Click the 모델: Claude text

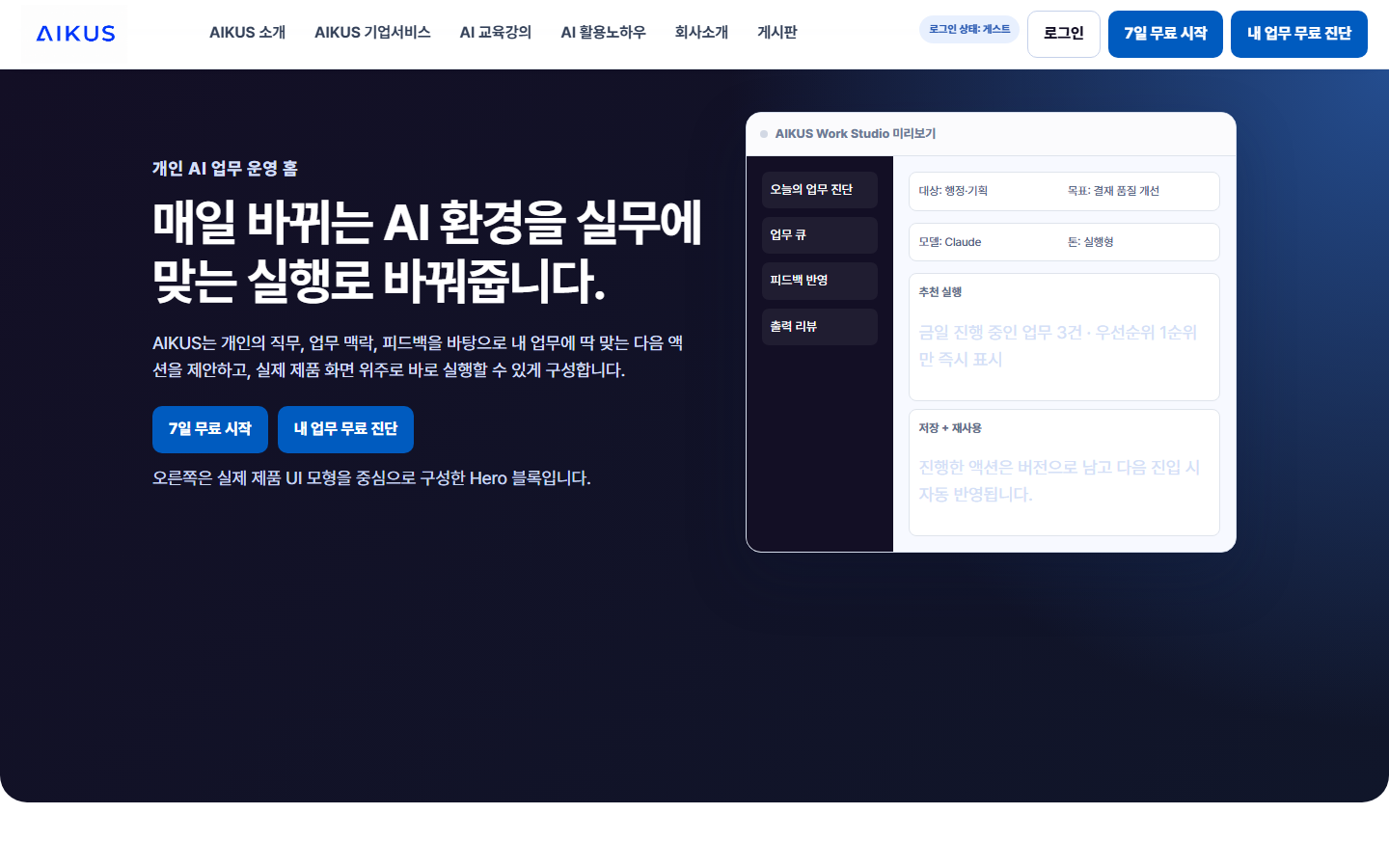pos(950,242)
